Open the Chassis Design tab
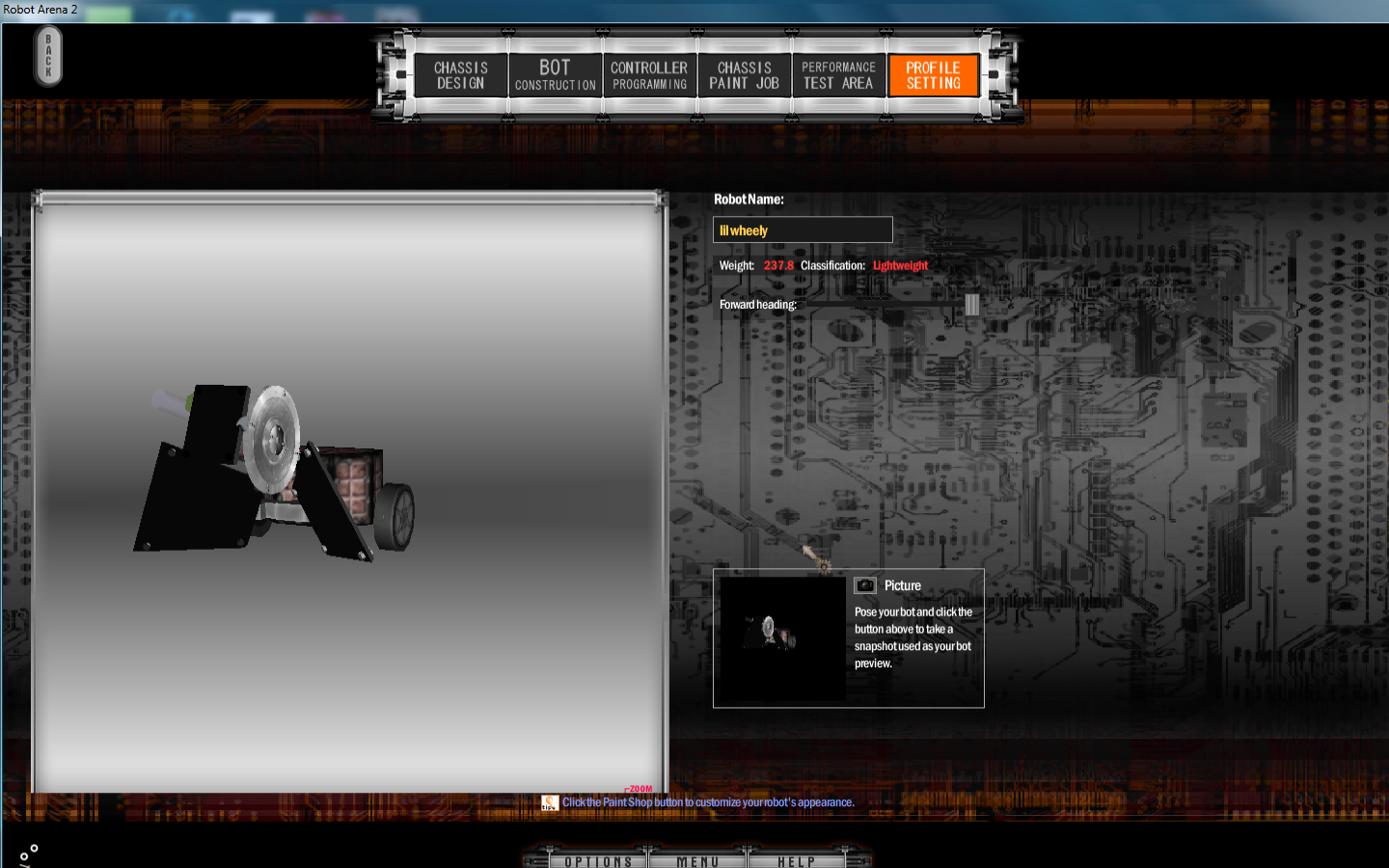Image resolution: width=1389 pixels, height=868 pixels. pyautogui.click(x=461, y=75)
